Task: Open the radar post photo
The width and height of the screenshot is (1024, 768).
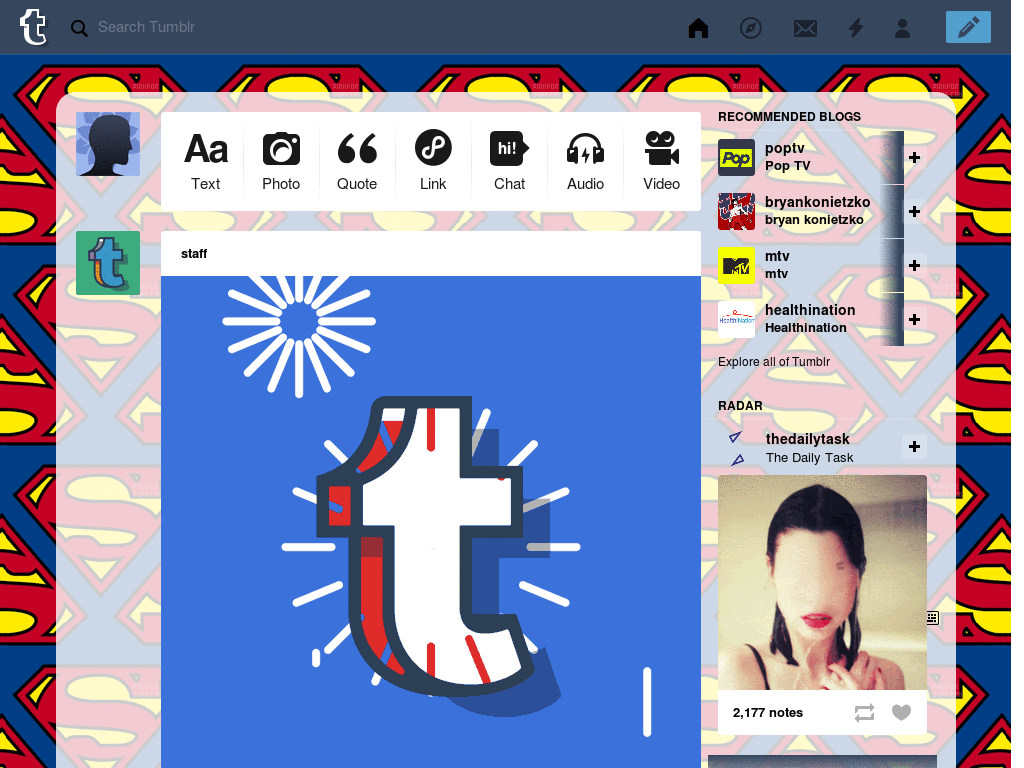Action: pos(822,583)
